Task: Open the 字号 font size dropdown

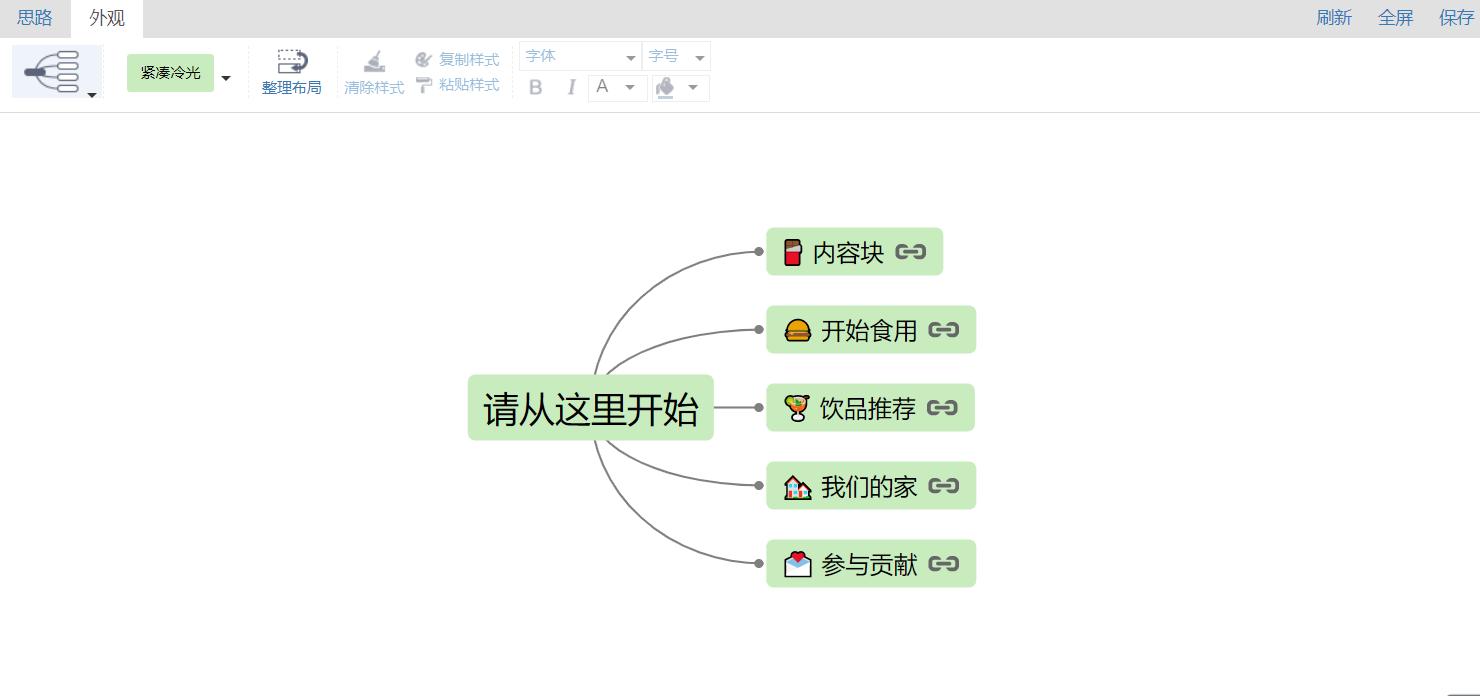Action: [677, 57]
